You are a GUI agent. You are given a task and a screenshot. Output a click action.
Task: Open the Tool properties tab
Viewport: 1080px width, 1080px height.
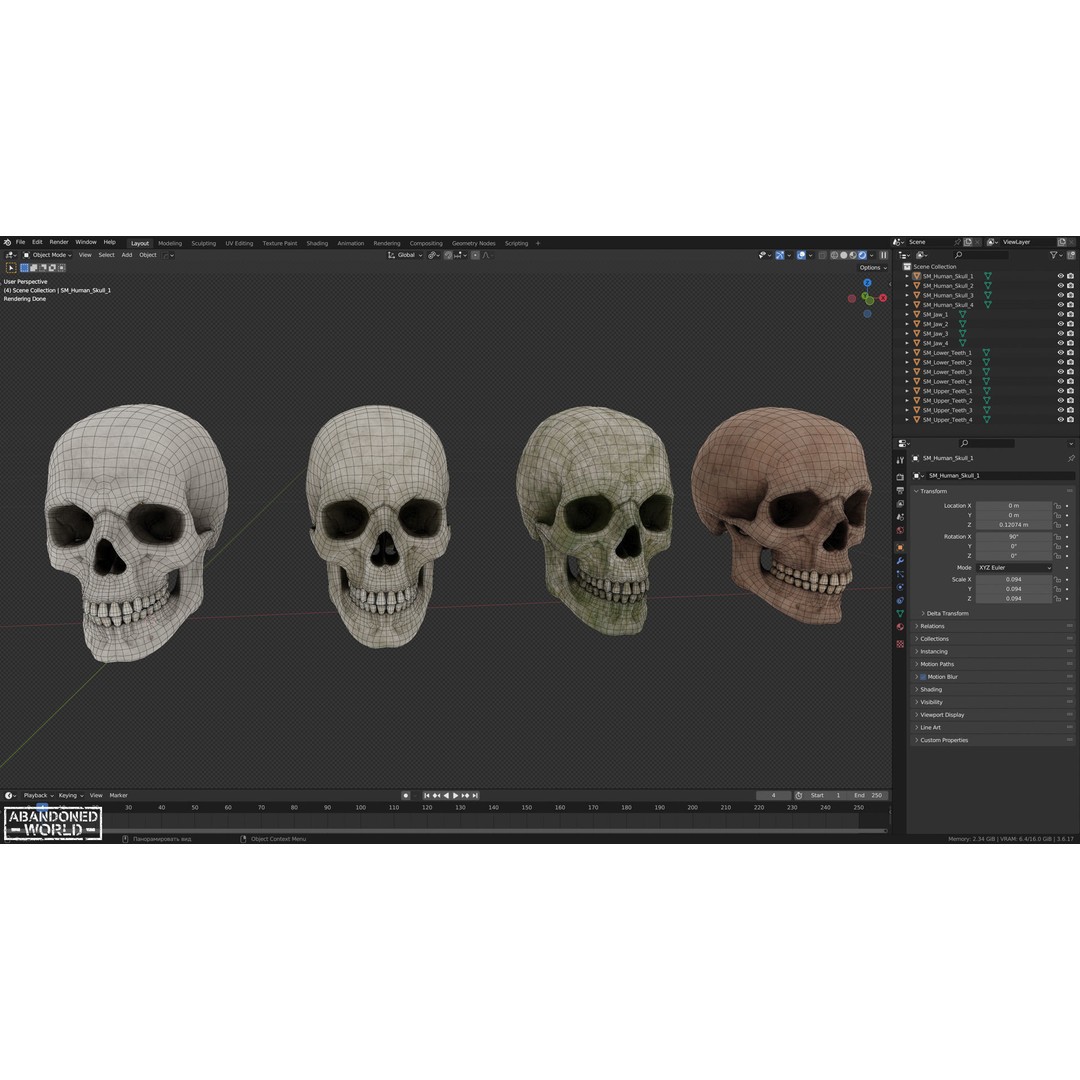click(900, 460)
